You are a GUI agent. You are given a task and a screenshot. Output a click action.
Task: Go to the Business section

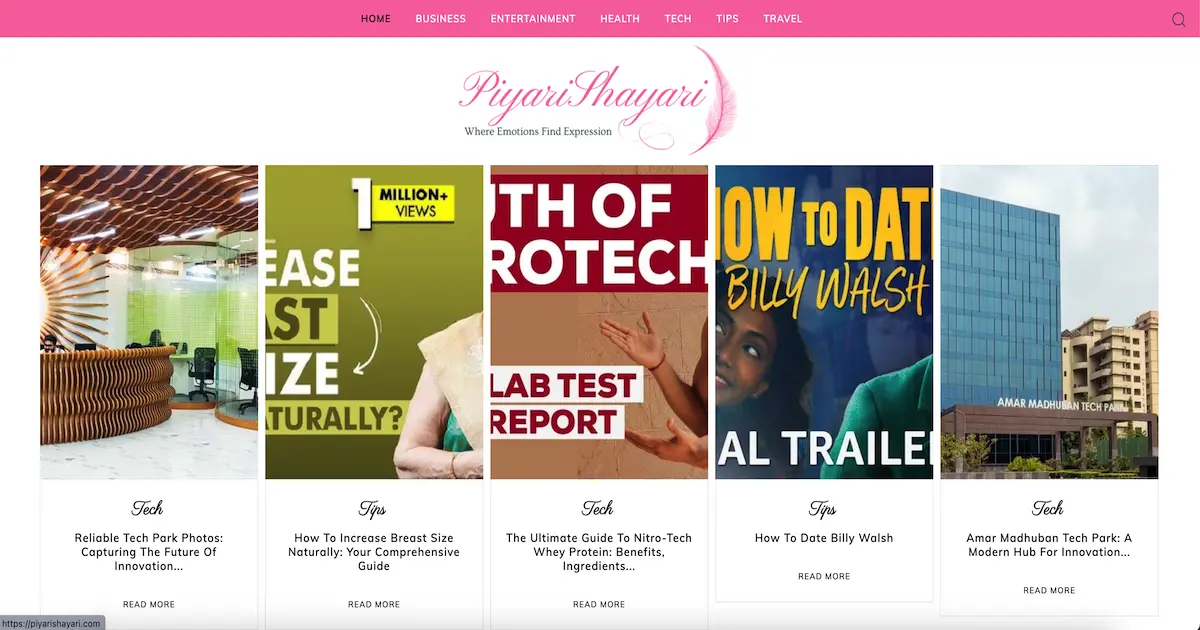(x=441, y=19)
